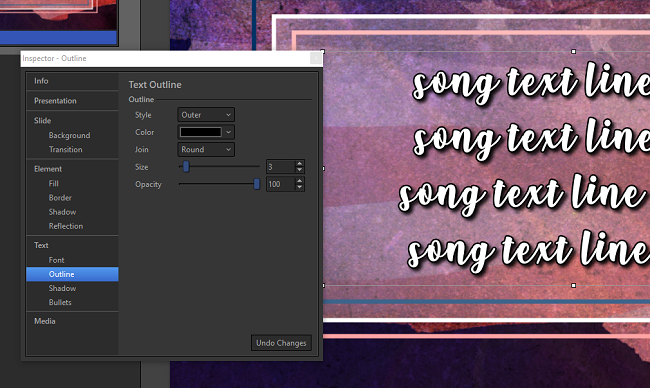Increase Opacity with up arrow
650x388 pixels.
click(x=300, y=181)
